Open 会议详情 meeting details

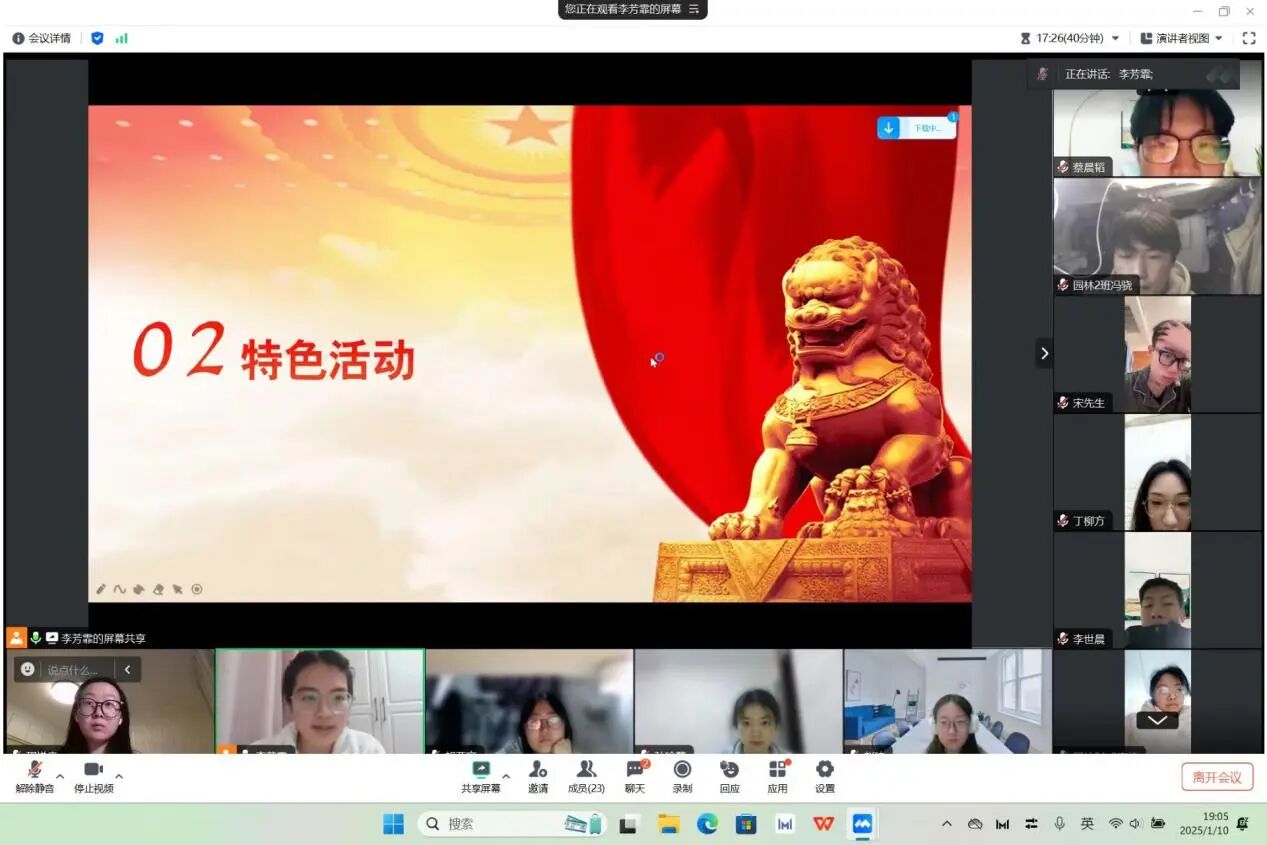41,38
